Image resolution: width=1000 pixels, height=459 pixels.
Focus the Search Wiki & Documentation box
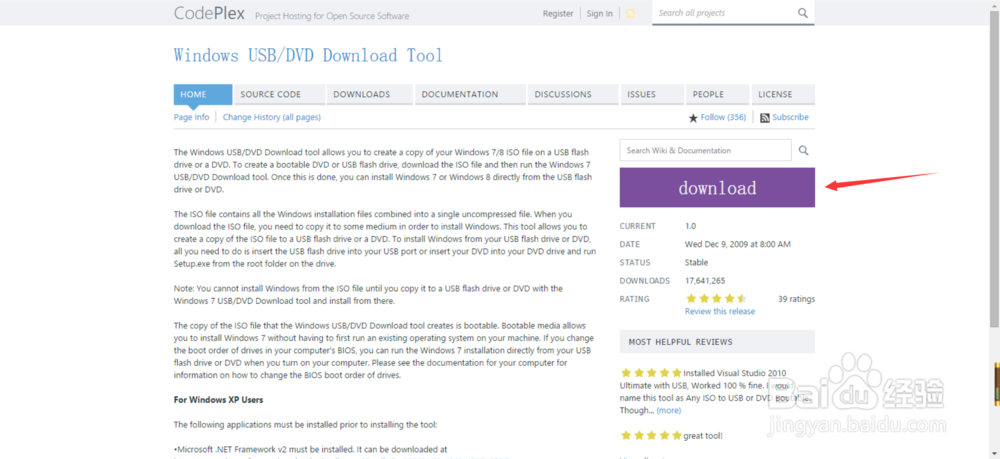click(x=705, y=150)
